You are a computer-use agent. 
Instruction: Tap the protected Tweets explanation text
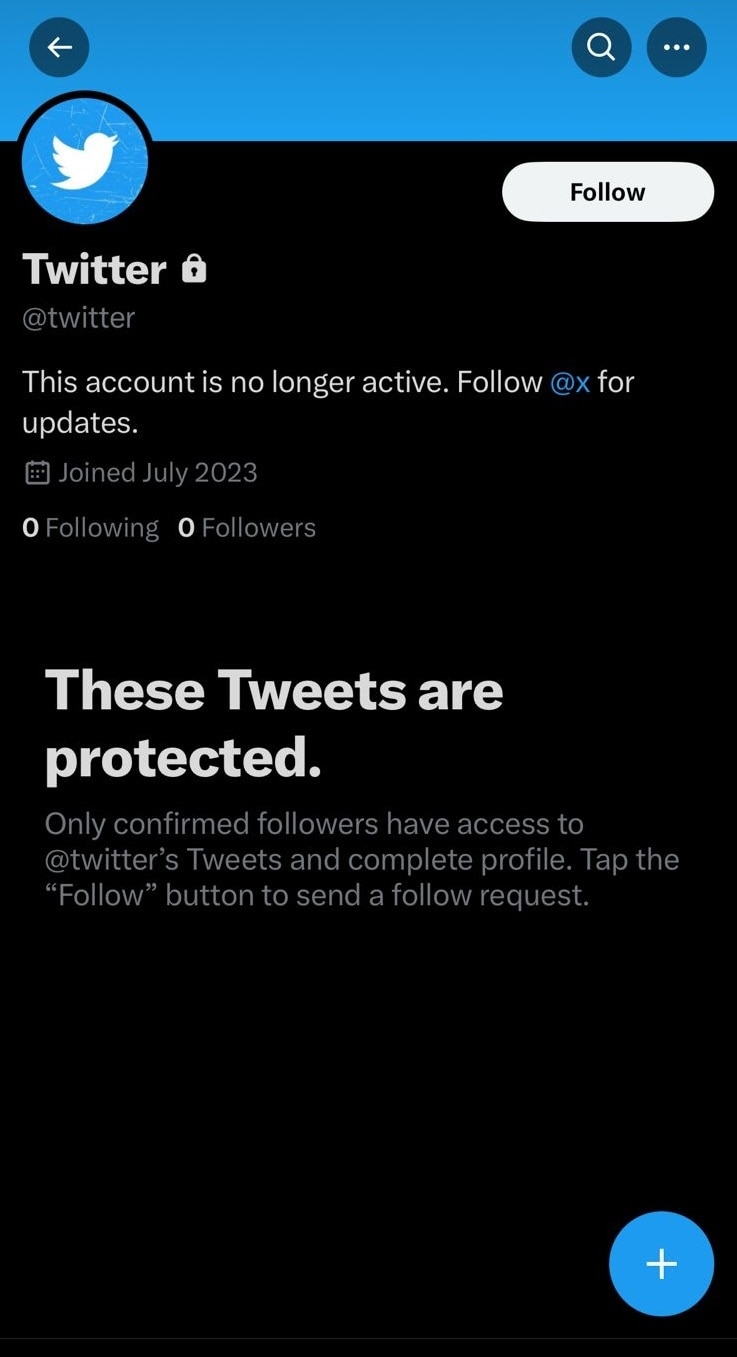coord(360,858)
